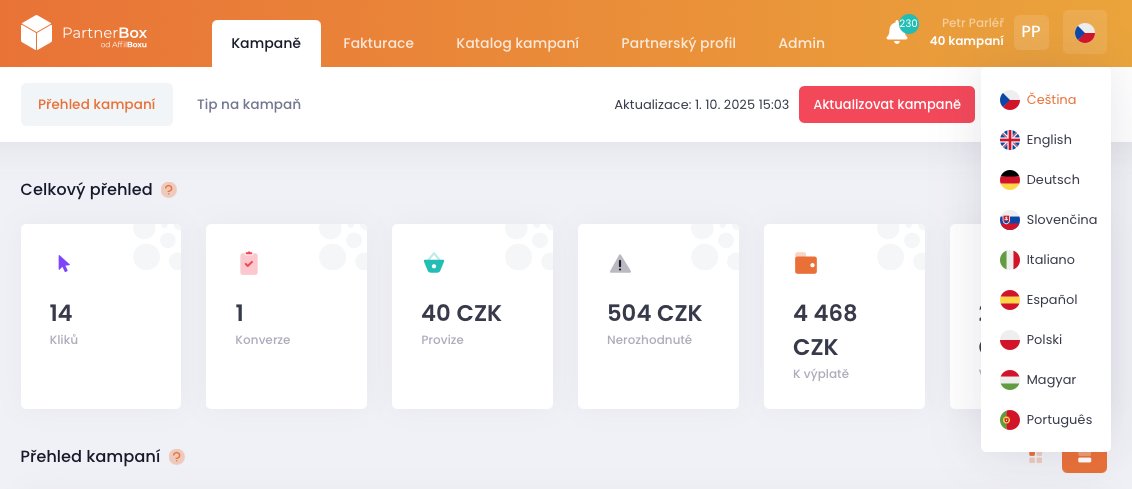
Task: Click the 504 CZK Nerozhodnuté value
Action: (x=655, y=313)
